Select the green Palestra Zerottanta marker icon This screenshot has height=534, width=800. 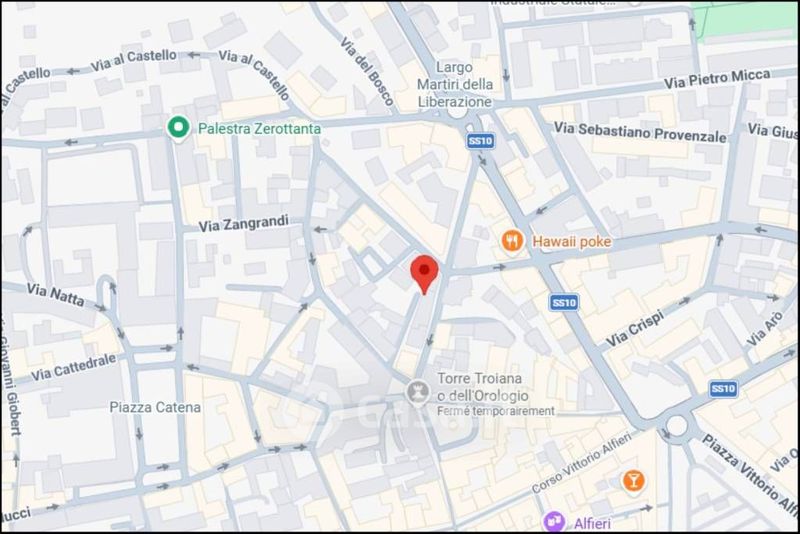pyautogui.click(x=179, y=128)
